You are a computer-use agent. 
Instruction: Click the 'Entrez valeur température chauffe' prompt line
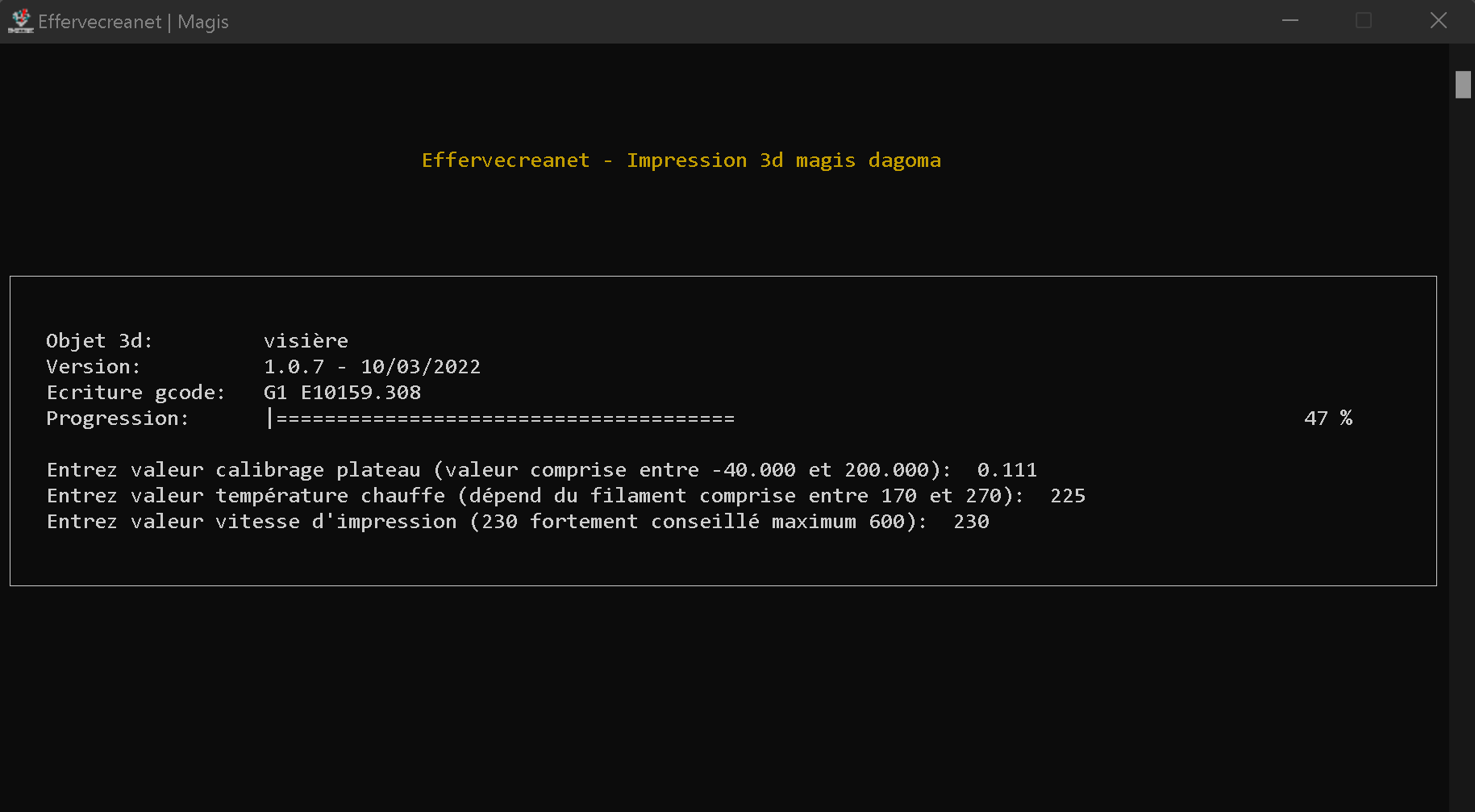(535, 496)
